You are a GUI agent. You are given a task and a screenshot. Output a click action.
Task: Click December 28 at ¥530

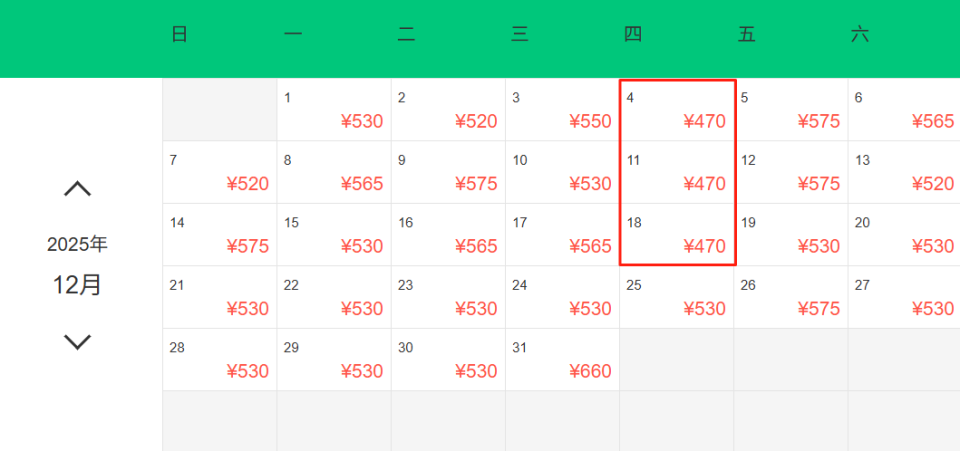(x=220, y=360)
